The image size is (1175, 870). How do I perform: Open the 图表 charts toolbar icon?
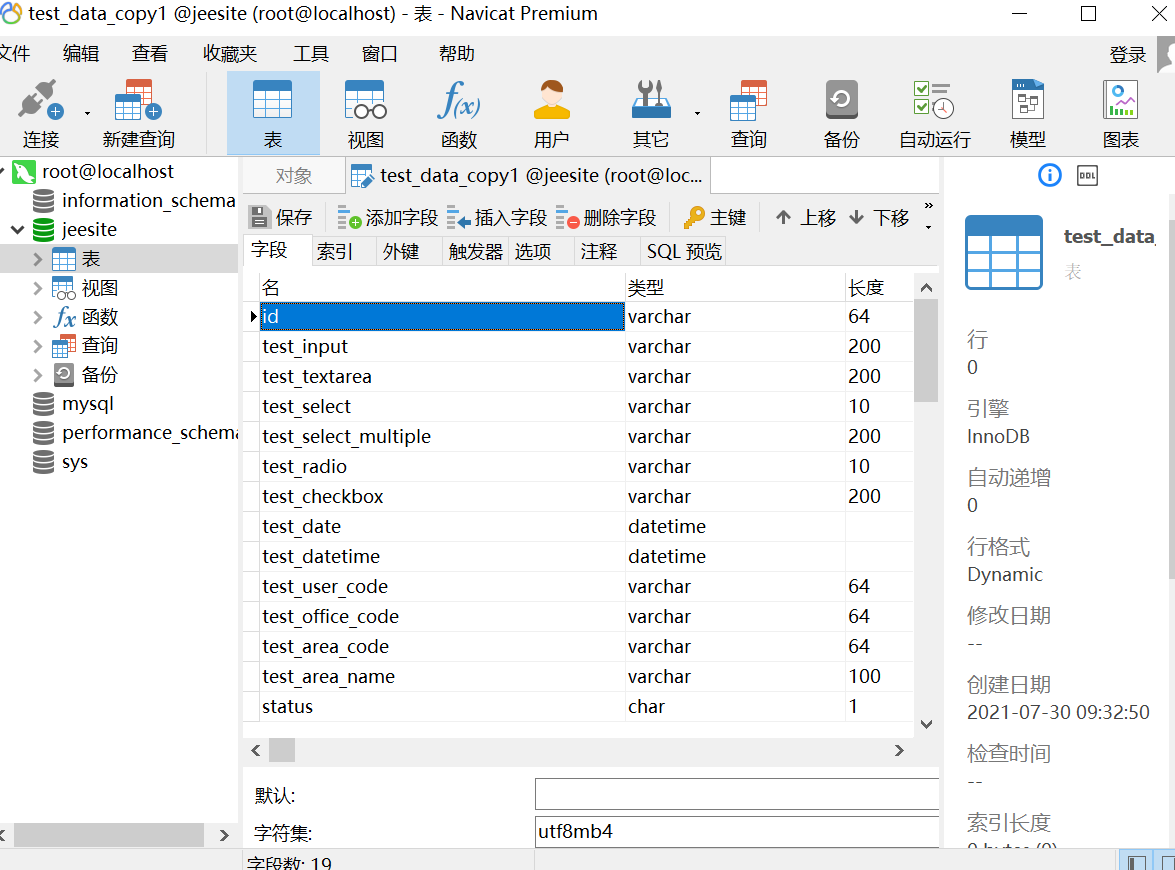1120,114
